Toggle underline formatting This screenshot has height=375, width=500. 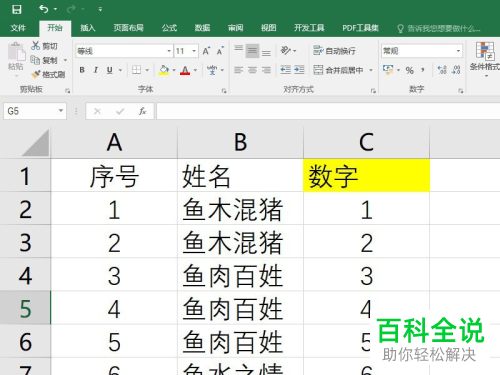[109, 70]
